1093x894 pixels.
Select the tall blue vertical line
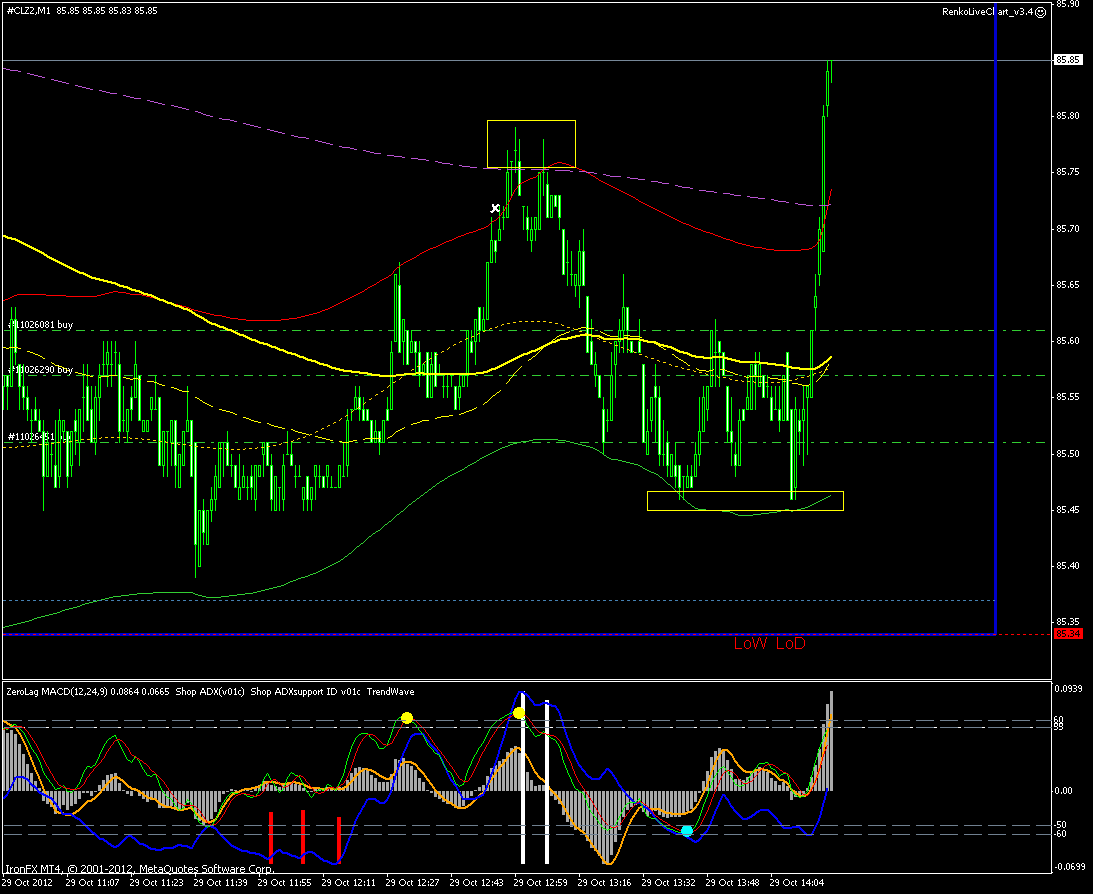(995, 321)
